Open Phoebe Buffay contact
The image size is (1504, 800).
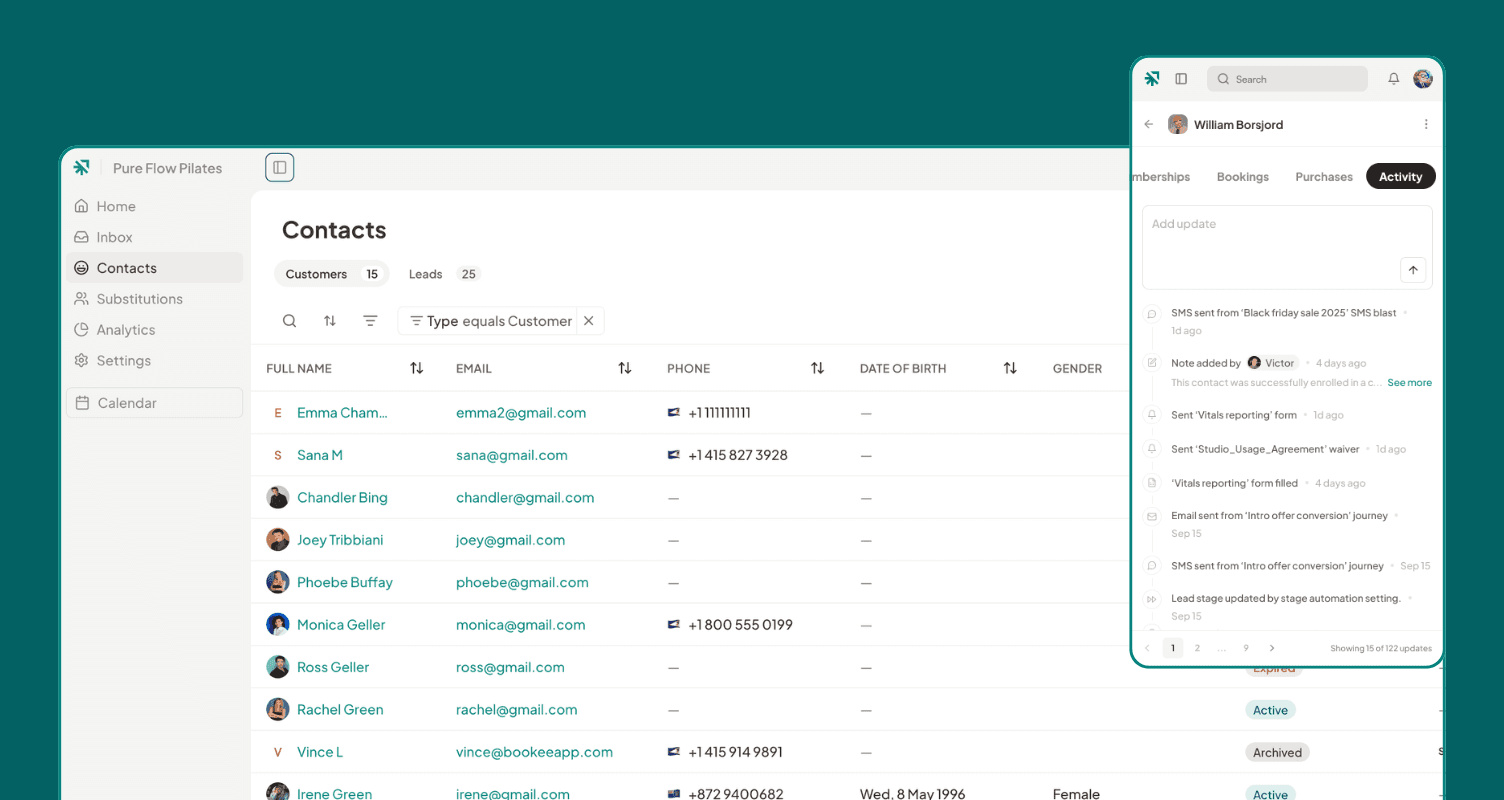coord(345,583)
